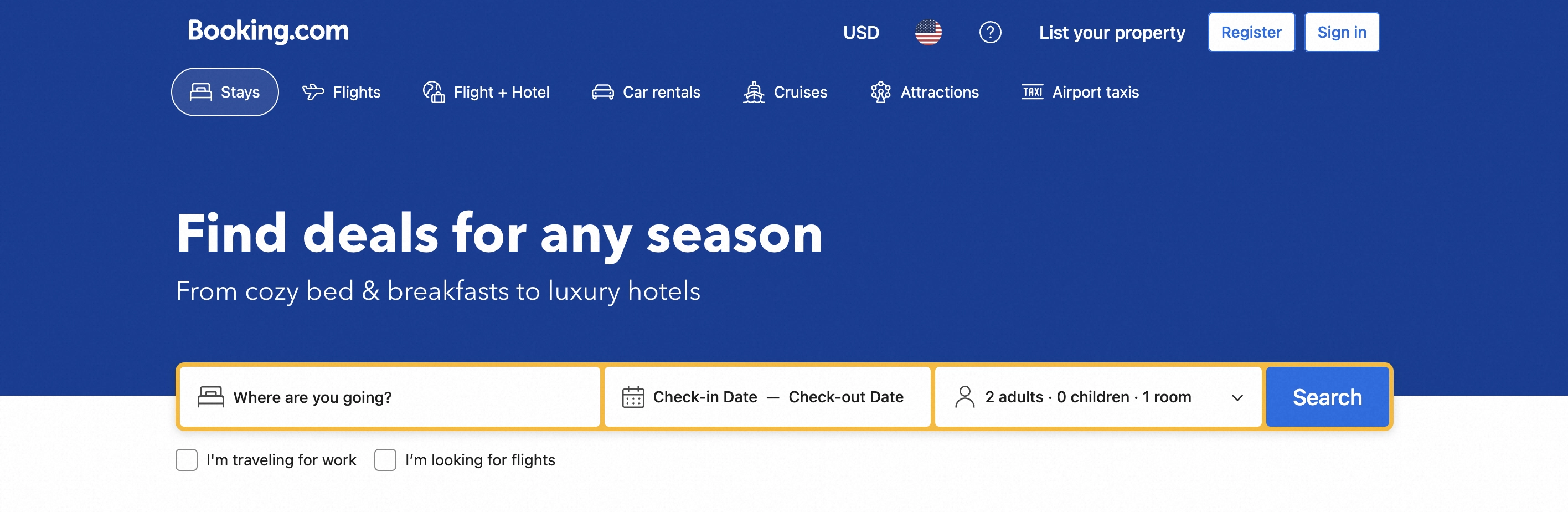This screenshot has width=1568, height=512.
Task: Click the Register button
Action: tap(1251, 32)
